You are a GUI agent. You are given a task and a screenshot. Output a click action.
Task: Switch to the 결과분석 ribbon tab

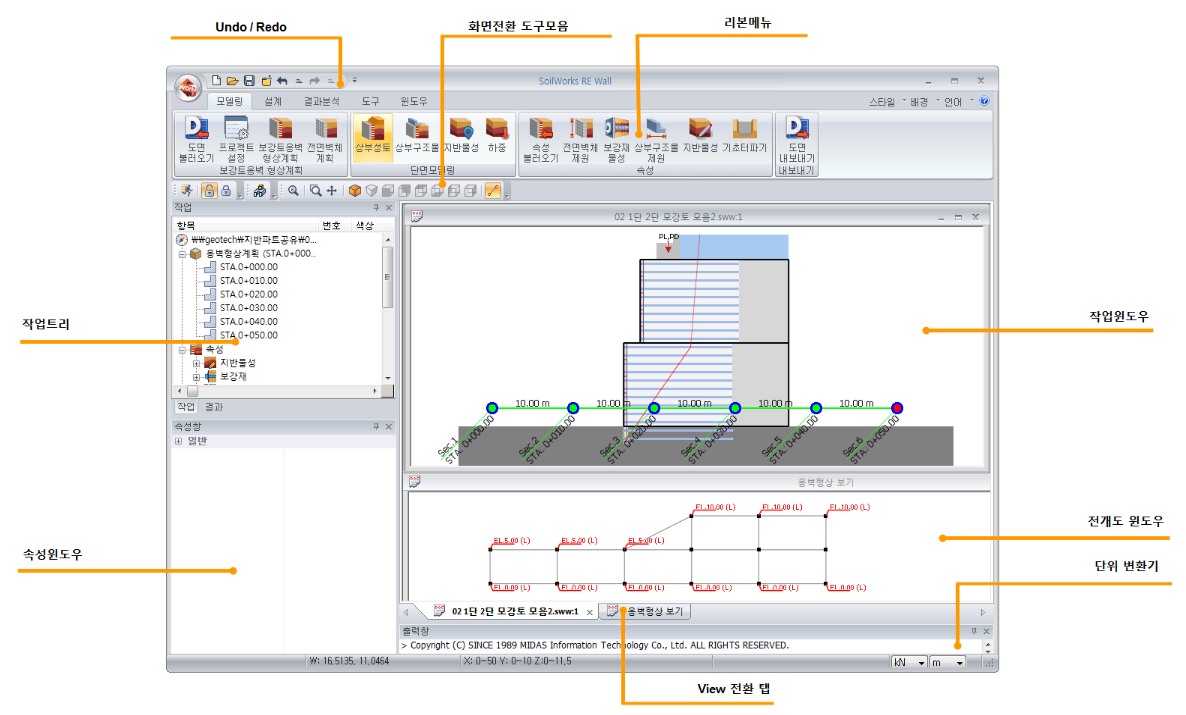[321, 101]
